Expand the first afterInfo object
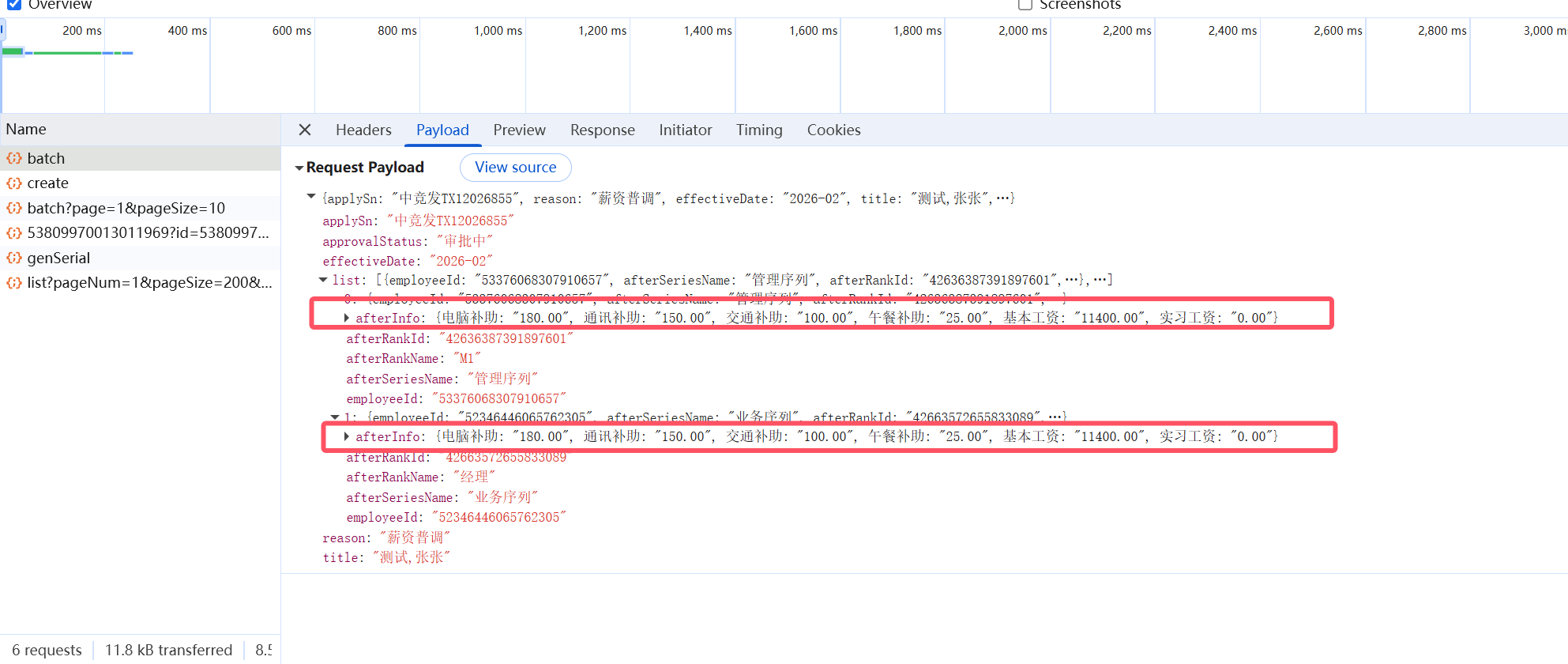The width and height of the screenshot is (1568, 664). point(346,318)
